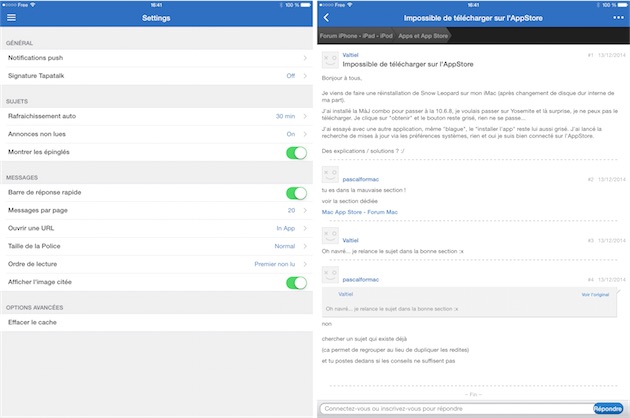The height and width of the screenshot is (418, 630).
Task: Tap the Répondre button
Action: click(608, 409)
